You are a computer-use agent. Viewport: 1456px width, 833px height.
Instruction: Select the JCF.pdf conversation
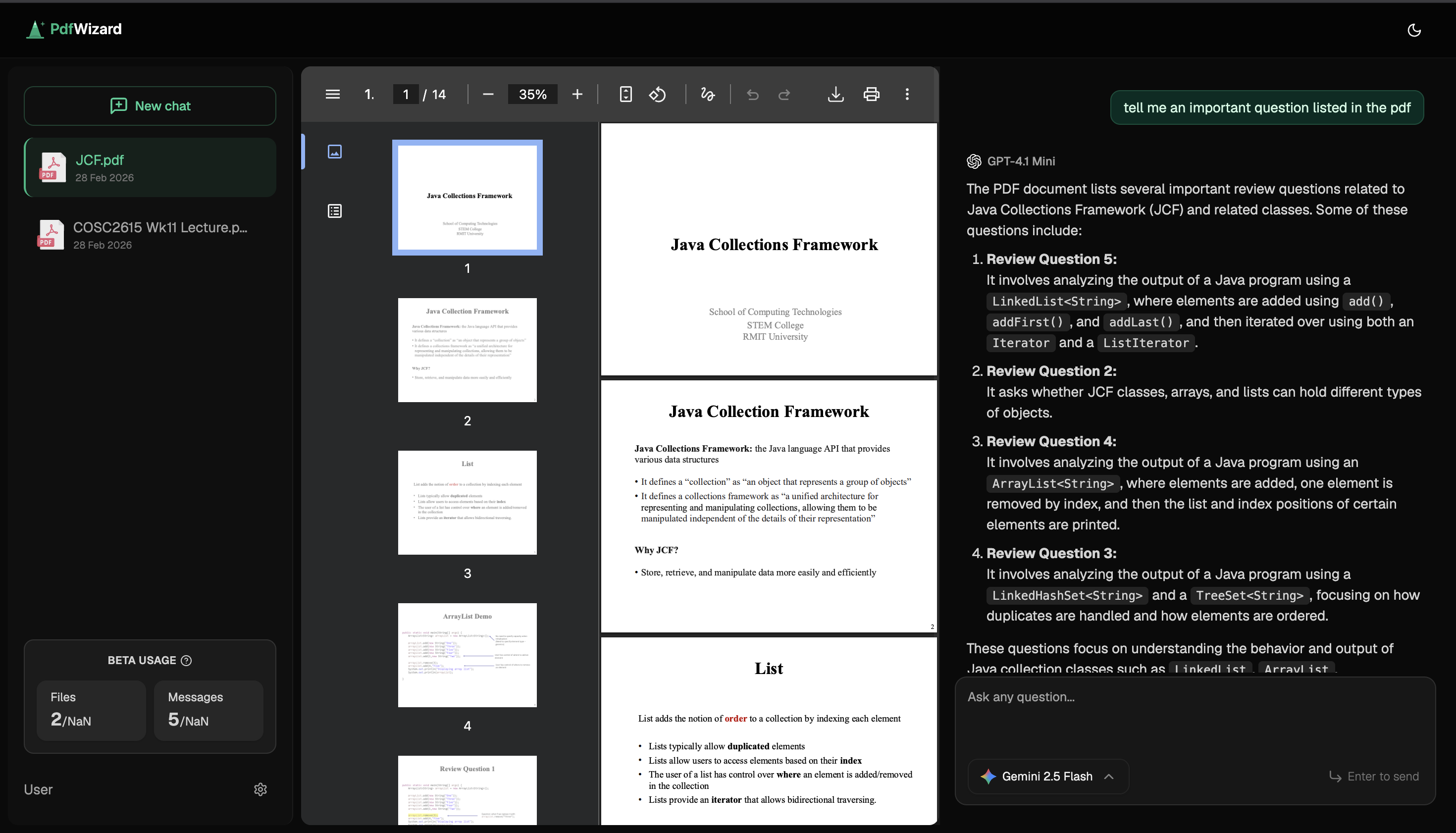coord(150,167)
